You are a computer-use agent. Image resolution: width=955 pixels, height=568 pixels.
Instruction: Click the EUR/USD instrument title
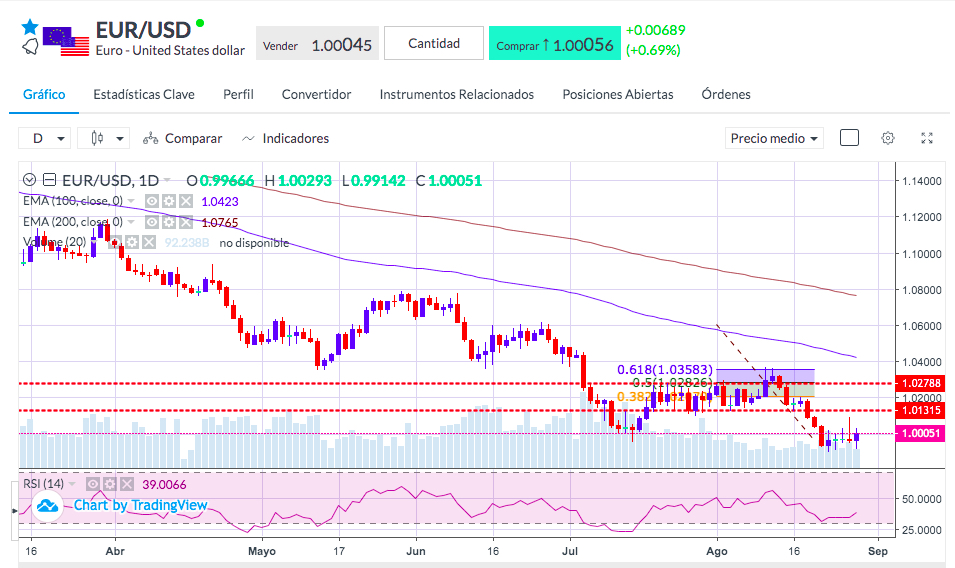click(x=143, y=30)
